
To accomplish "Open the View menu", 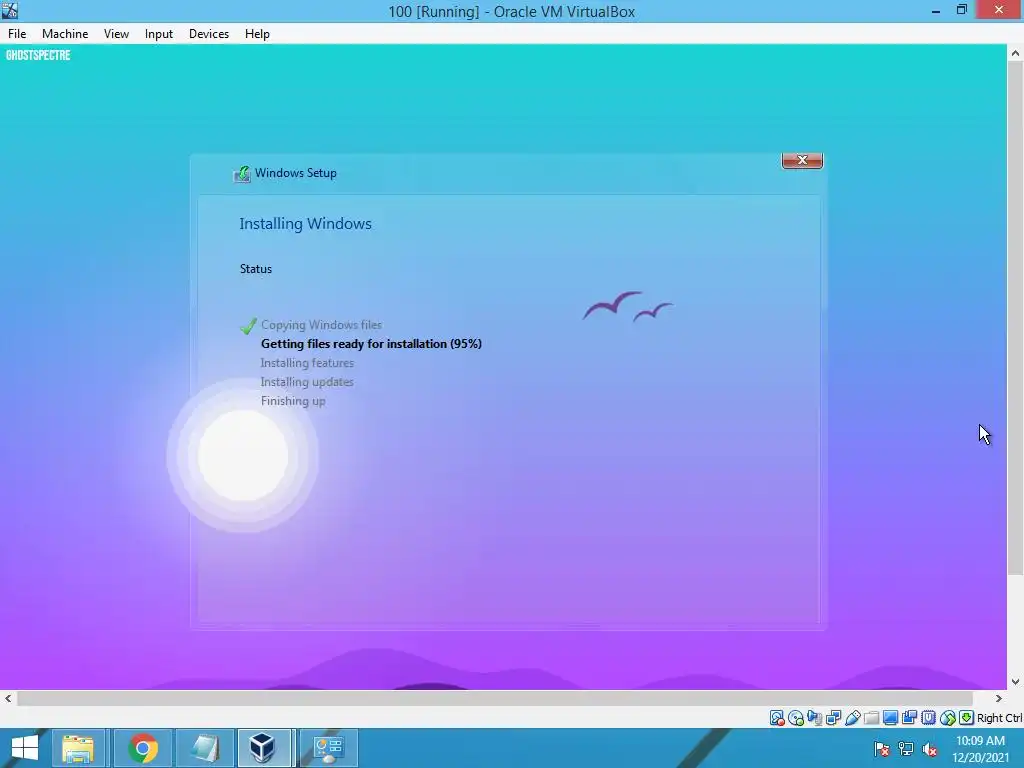I will [116, 34].
